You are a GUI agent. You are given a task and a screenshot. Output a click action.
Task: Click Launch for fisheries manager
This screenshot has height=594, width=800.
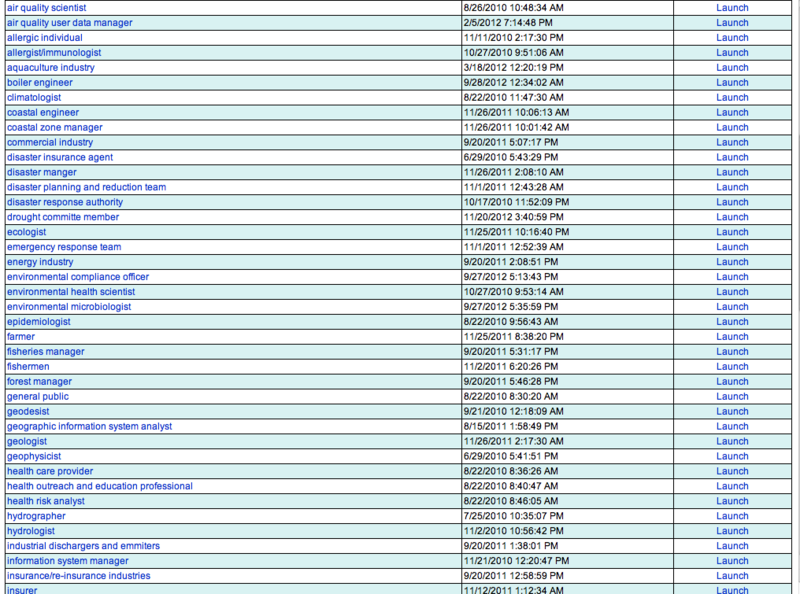732,352
